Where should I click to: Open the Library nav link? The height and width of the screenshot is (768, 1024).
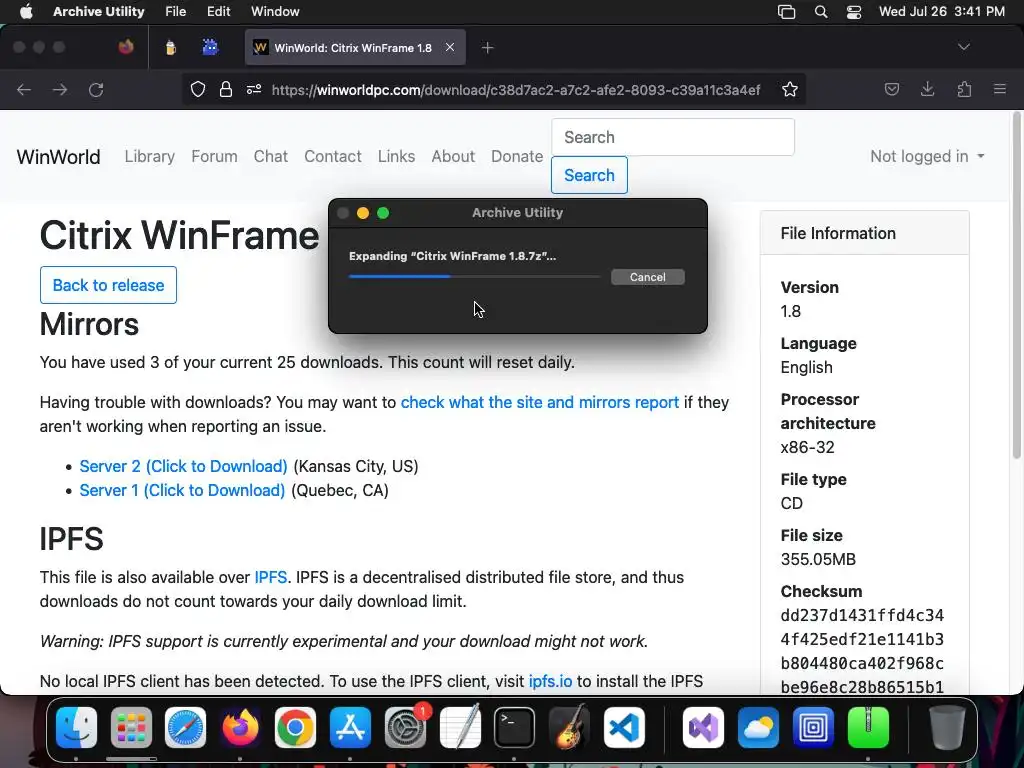(150, 157)
